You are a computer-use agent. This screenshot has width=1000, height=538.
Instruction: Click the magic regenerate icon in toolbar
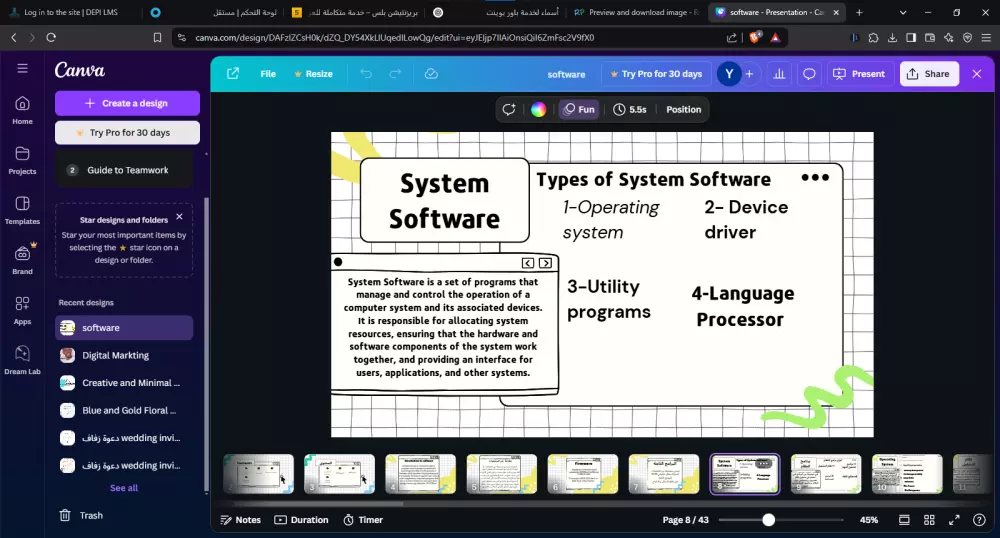point(508,110)
